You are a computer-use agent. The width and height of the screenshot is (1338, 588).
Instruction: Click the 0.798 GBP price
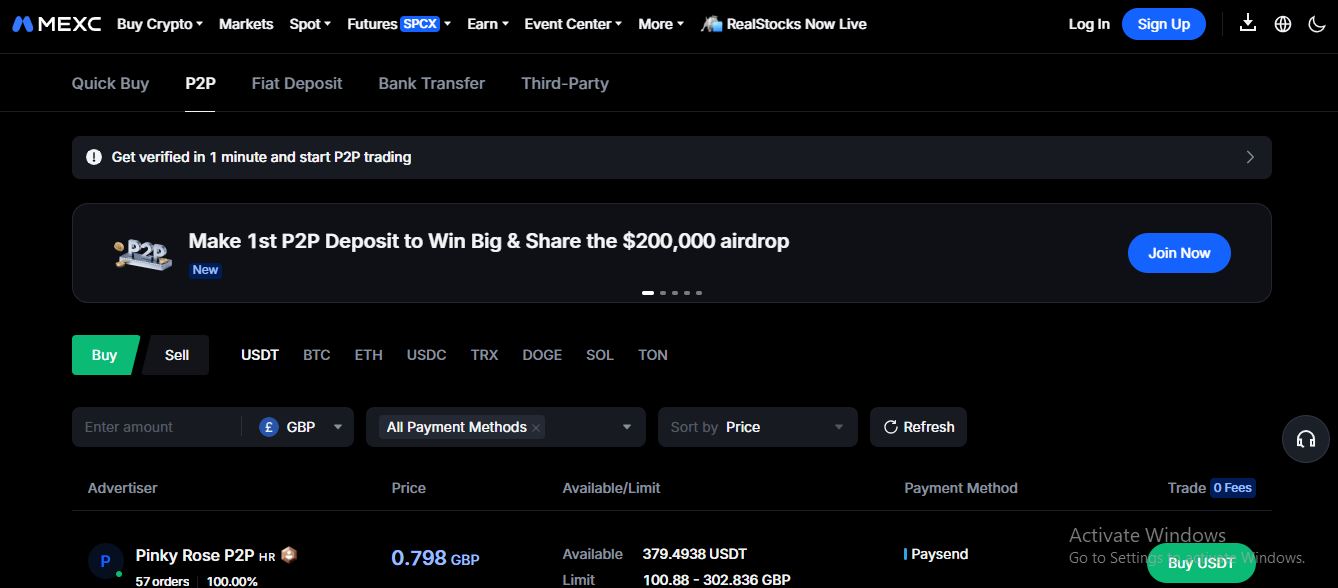435,558
